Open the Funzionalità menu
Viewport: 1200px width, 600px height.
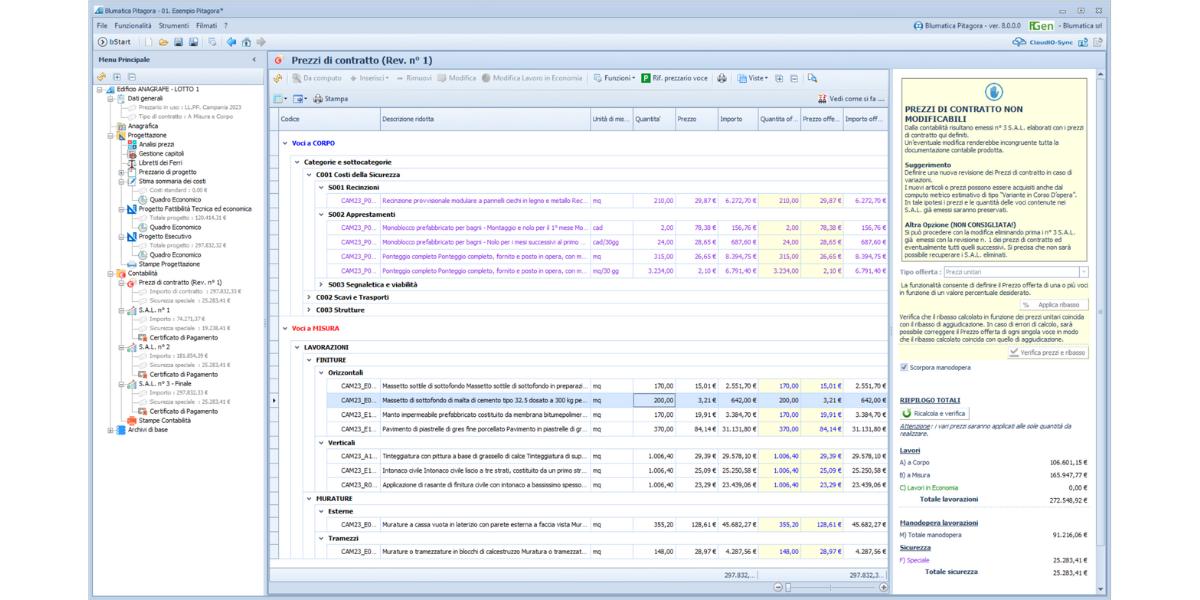coord(133,25)
